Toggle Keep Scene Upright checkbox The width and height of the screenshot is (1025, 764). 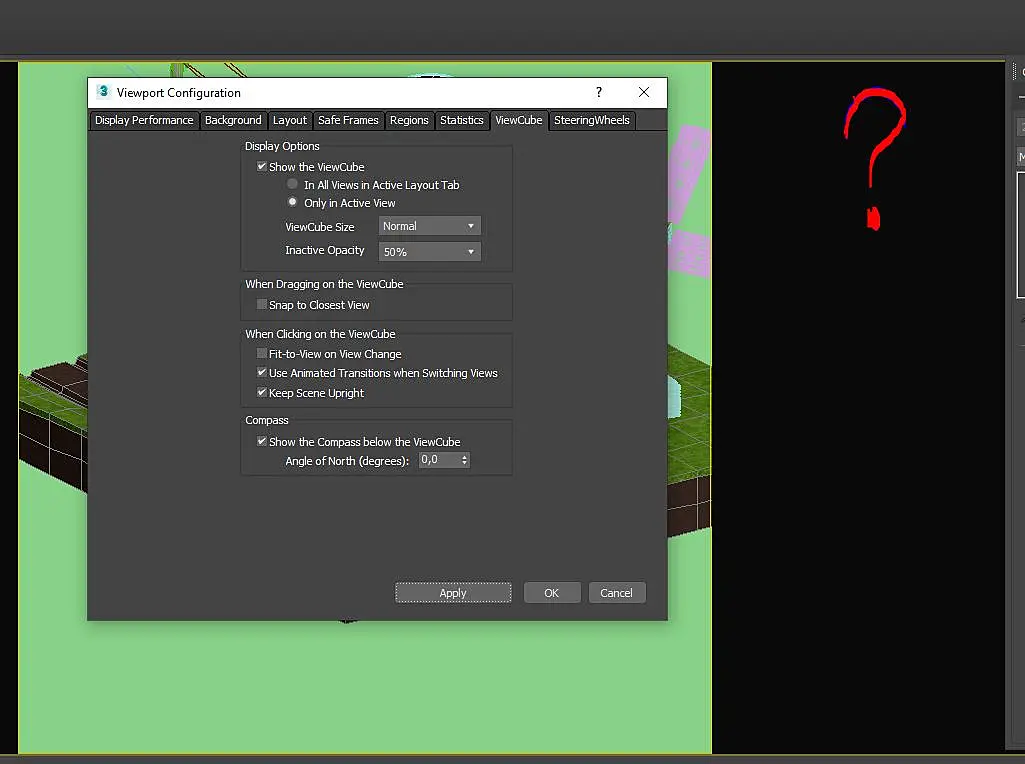(261, 392)
